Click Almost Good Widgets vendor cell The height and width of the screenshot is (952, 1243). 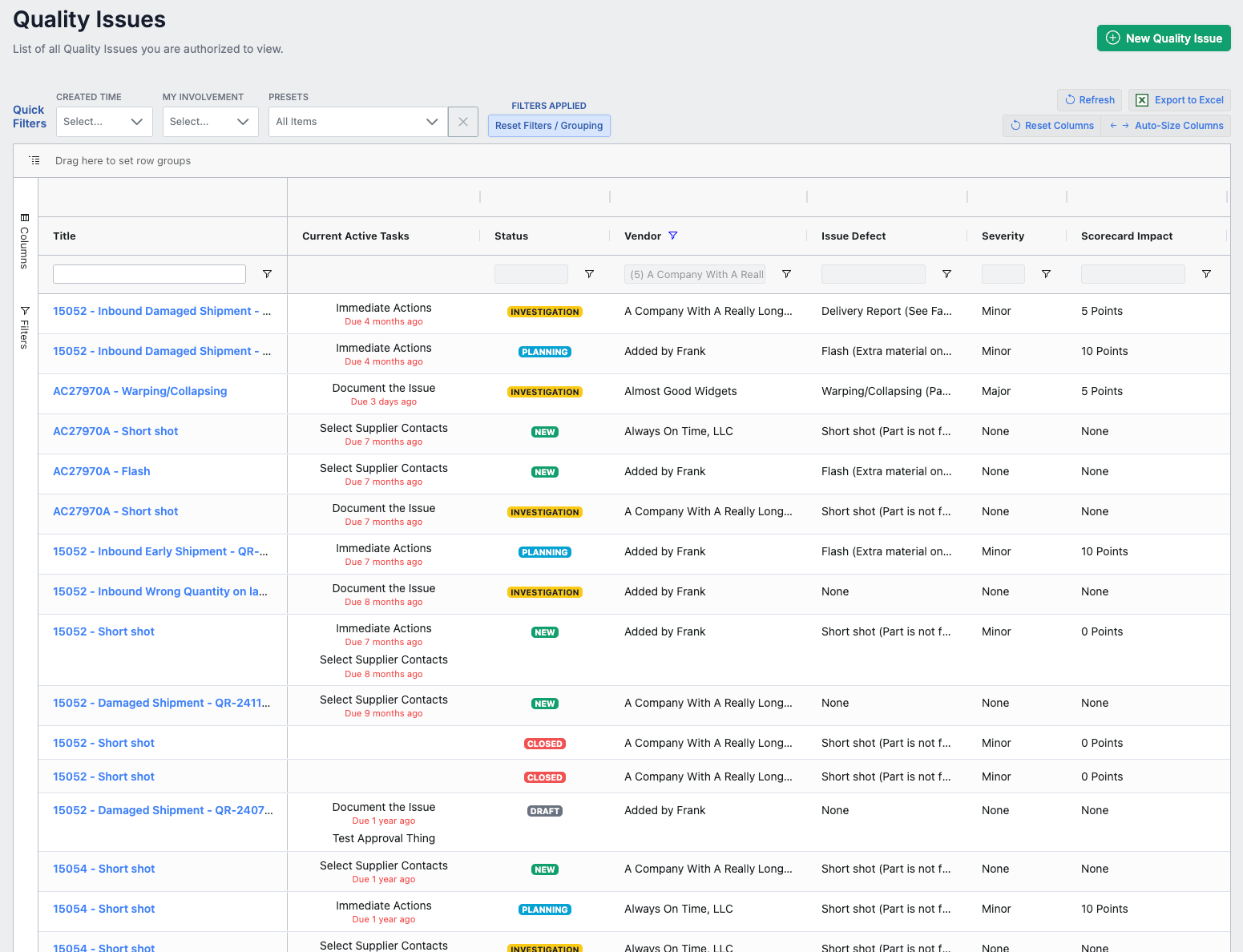point(680,391)
